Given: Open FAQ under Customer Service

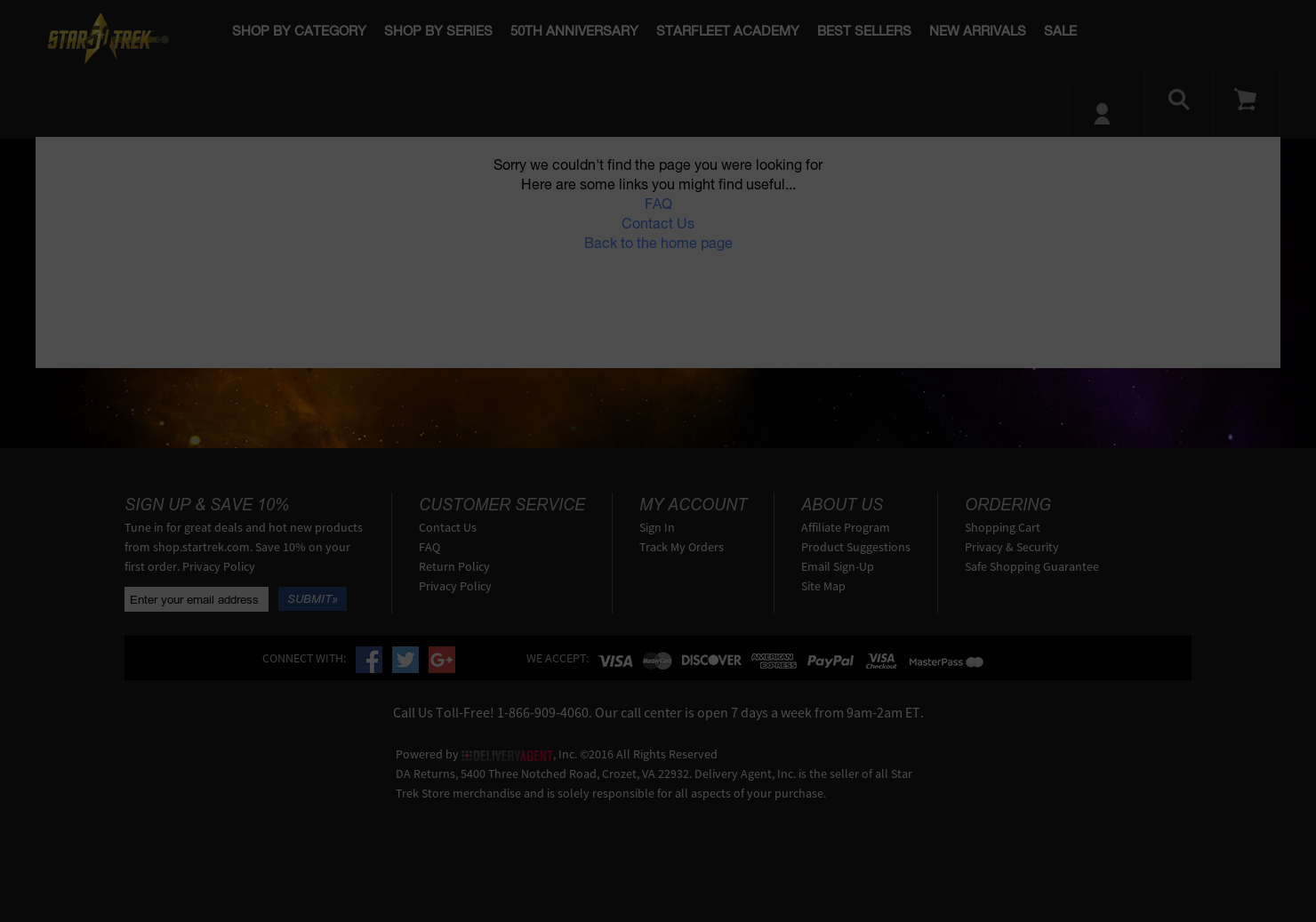Looking at the screenshot, I should click(429, 547).
